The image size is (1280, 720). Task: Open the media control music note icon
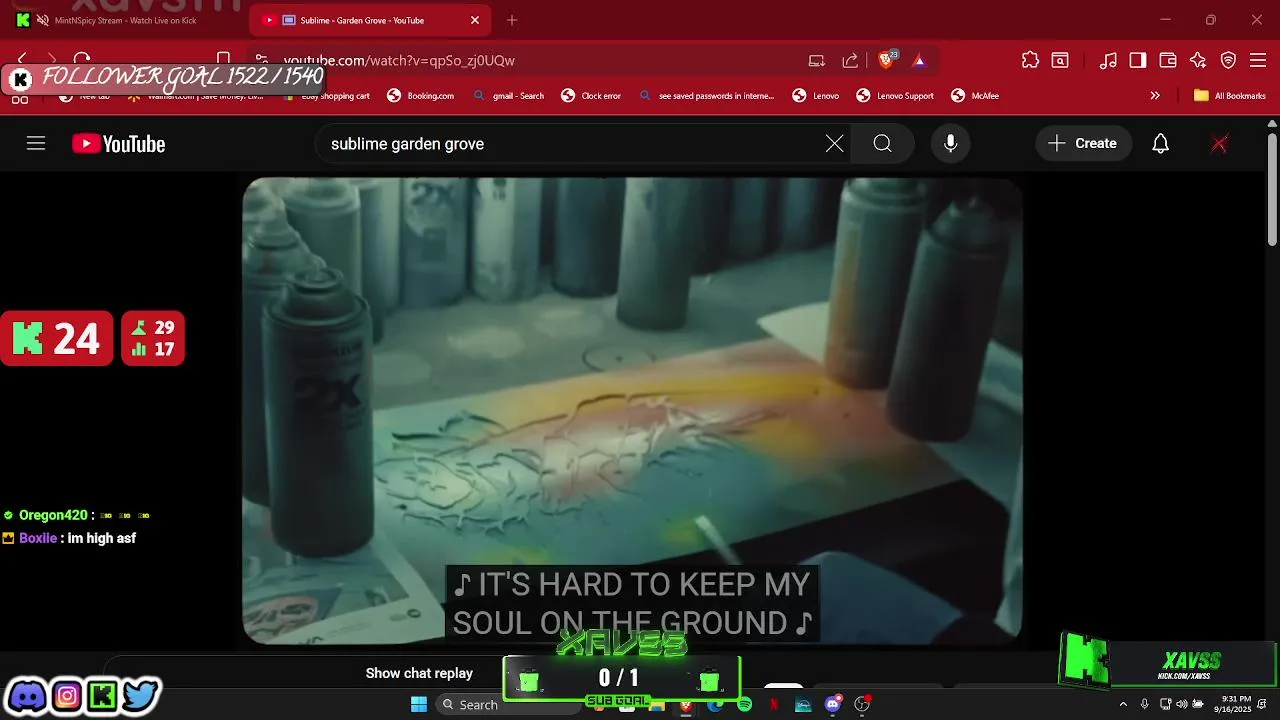(1108, 60)
